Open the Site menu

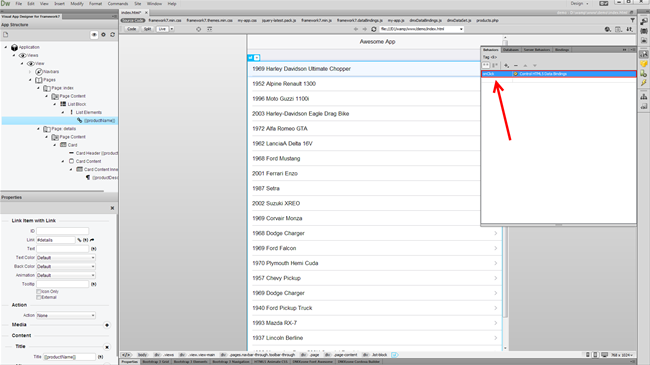[138, 3]
